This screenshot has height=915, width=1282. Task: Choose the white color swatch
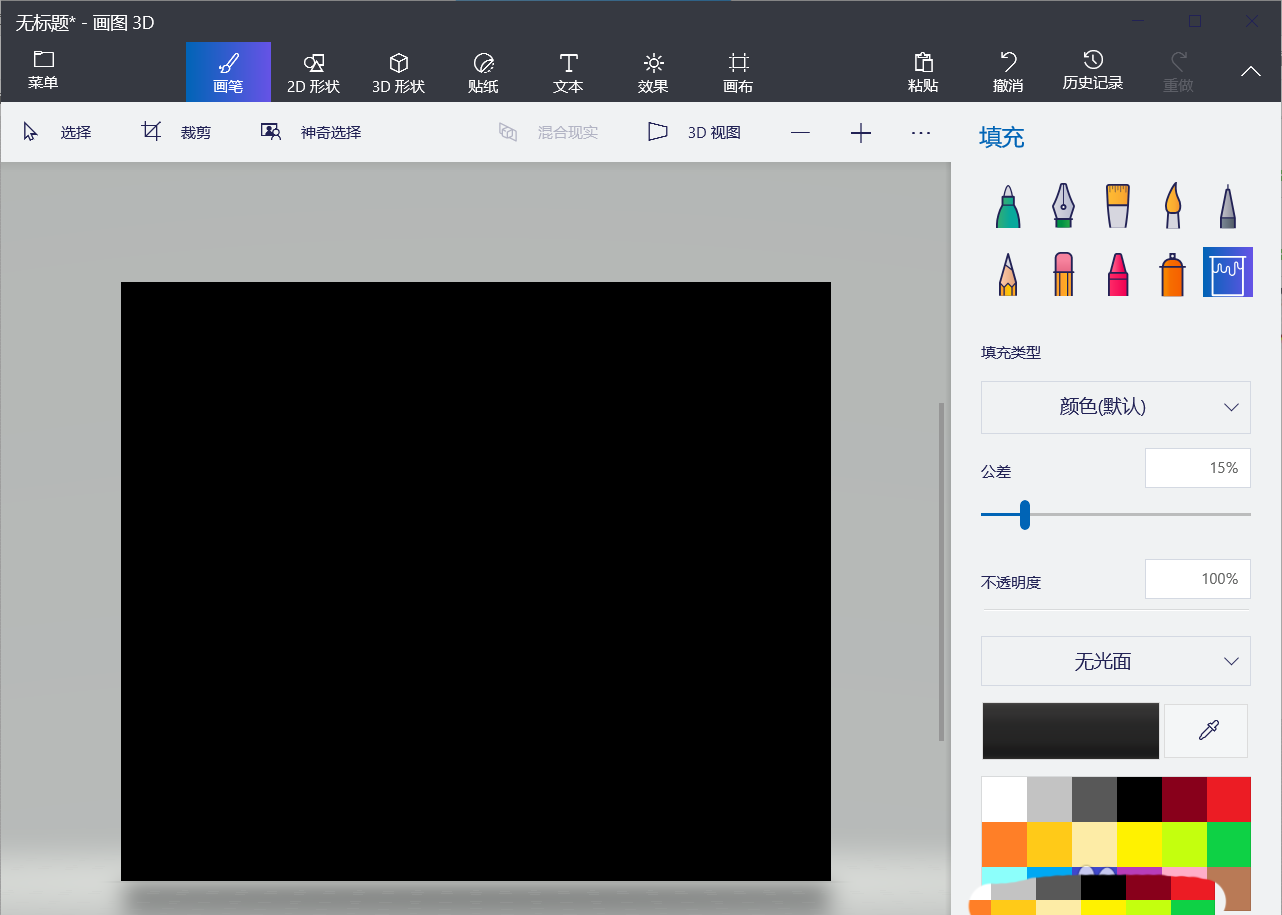[x=1004, y=799]
